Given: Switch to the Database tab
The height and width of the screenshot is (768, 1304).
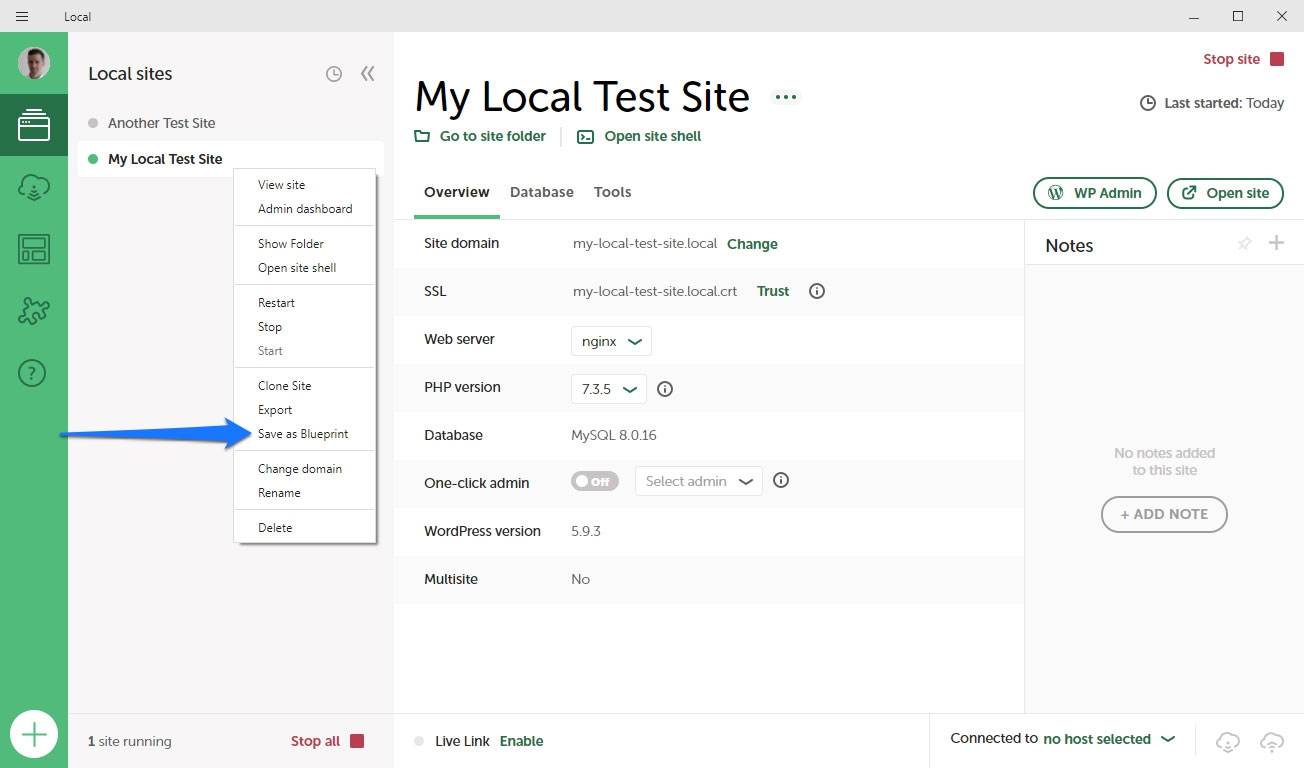Looking at the screenshot, I should click(x=542, y=192).
